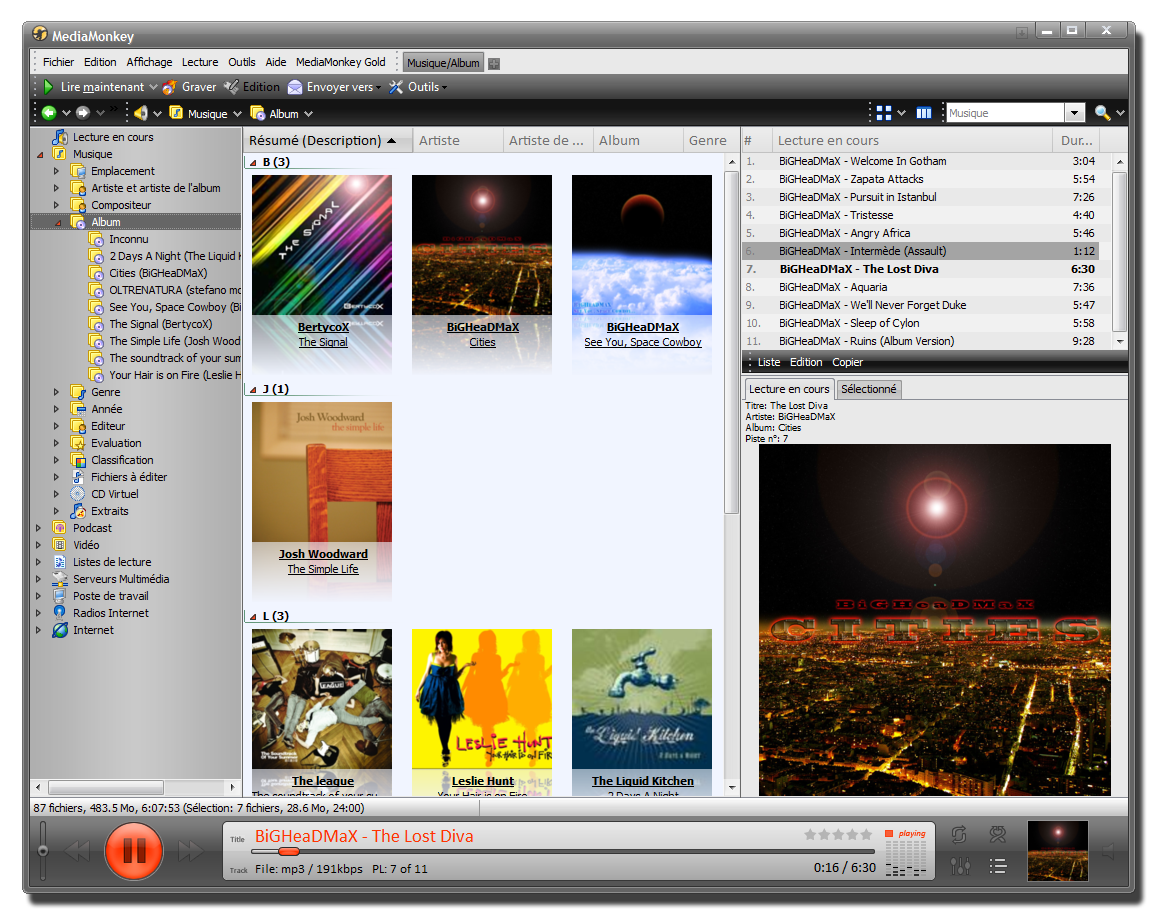Click the playlist list icon in the player
Image resolution: width=1162 pixels, height=922 pixels.
997,867
